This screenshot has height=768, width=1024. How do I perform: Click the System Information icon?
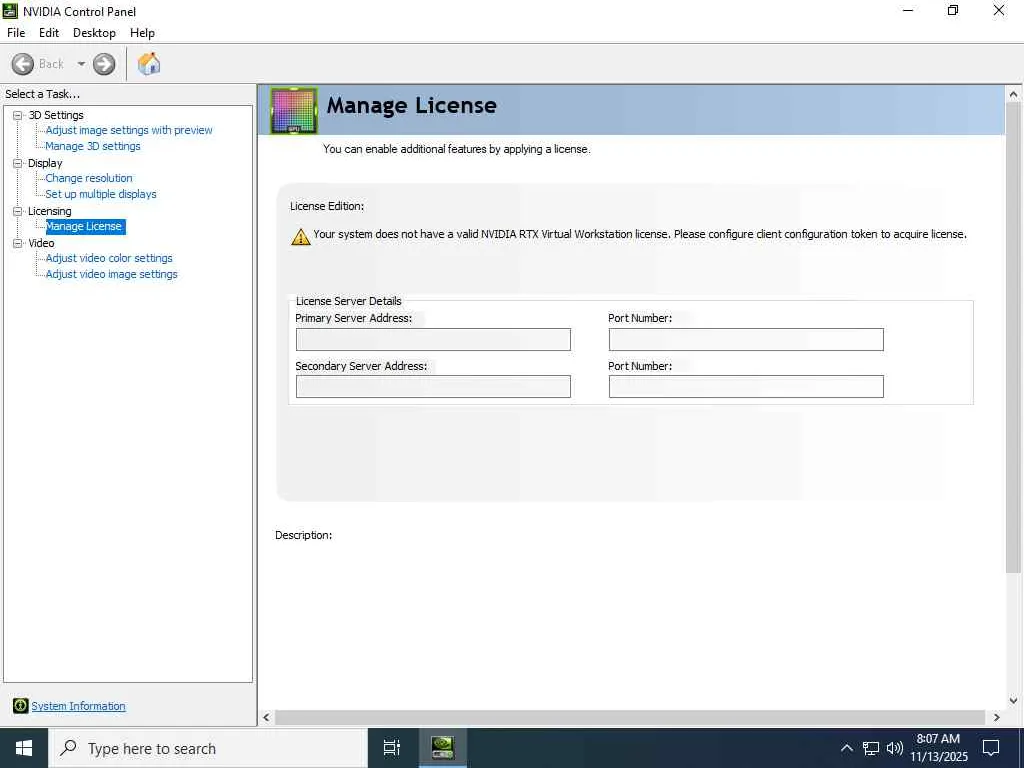20,705
